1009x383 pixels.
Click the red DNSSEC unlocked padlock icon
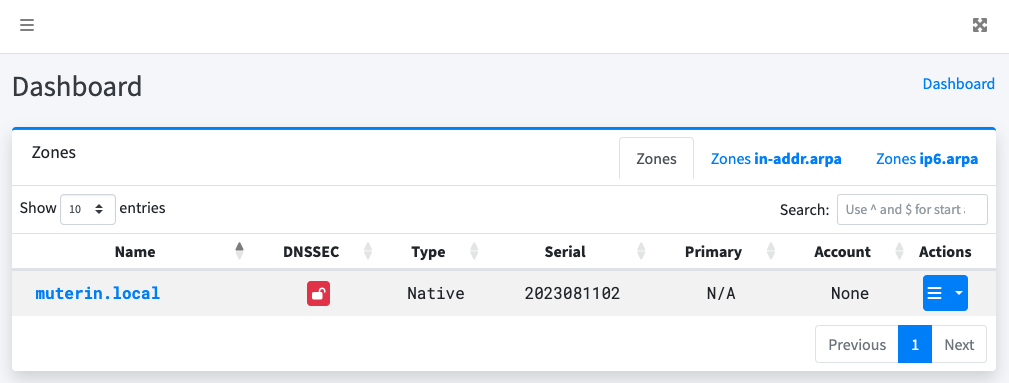[x=318, y=294]
